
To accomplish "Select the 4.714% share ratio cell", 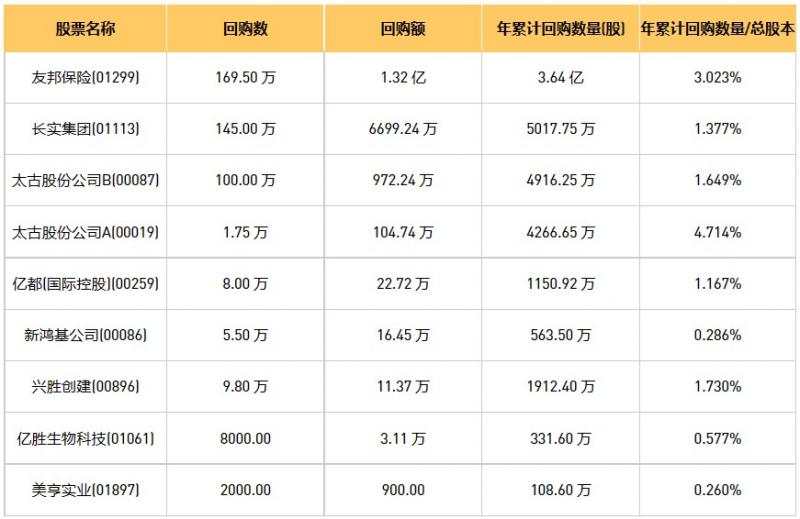I will [x=717, y=232].
